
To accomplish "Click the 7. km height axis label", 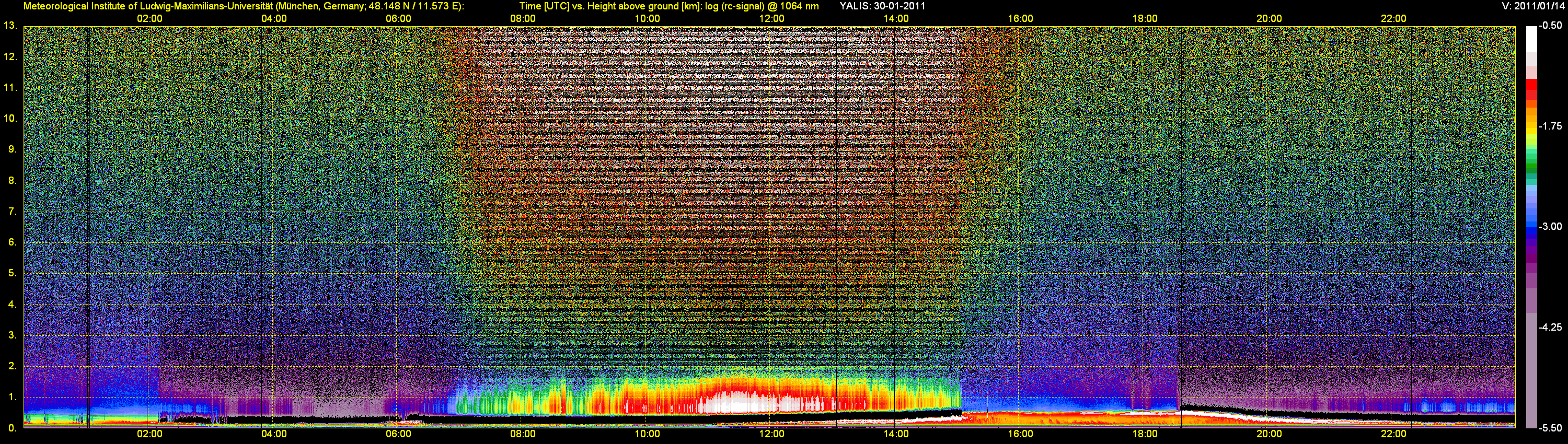I will click(12, 211).
